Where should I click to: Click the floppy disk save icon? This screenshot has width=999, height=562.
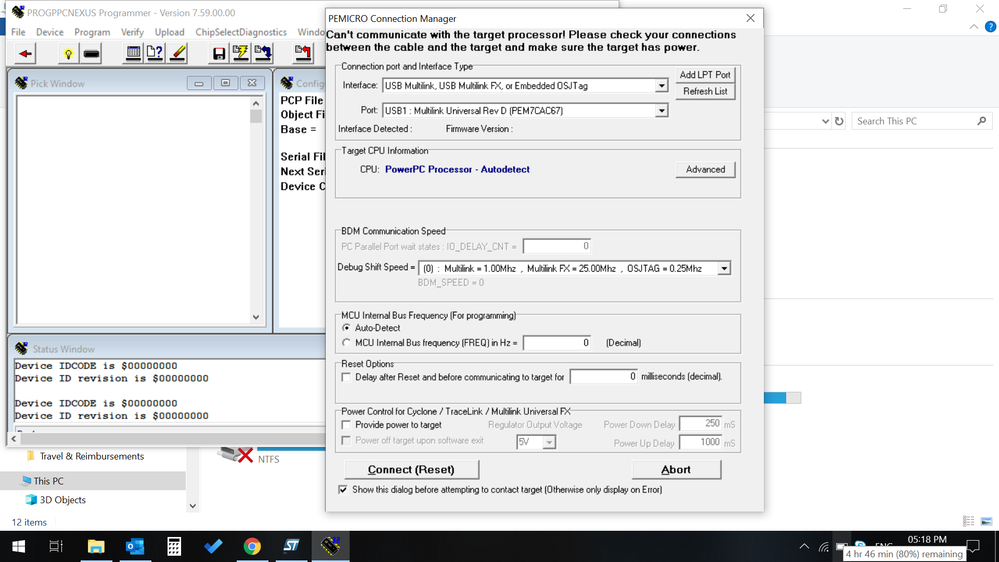(x=219, y=54)
